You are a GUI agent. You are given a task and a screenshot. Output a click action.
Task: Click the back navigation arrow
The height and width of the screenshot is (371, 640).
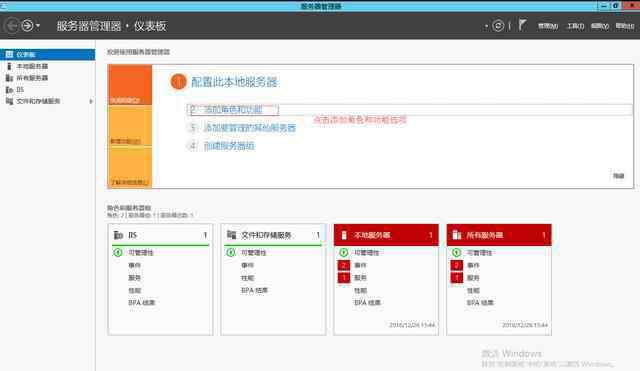[12, 26]
